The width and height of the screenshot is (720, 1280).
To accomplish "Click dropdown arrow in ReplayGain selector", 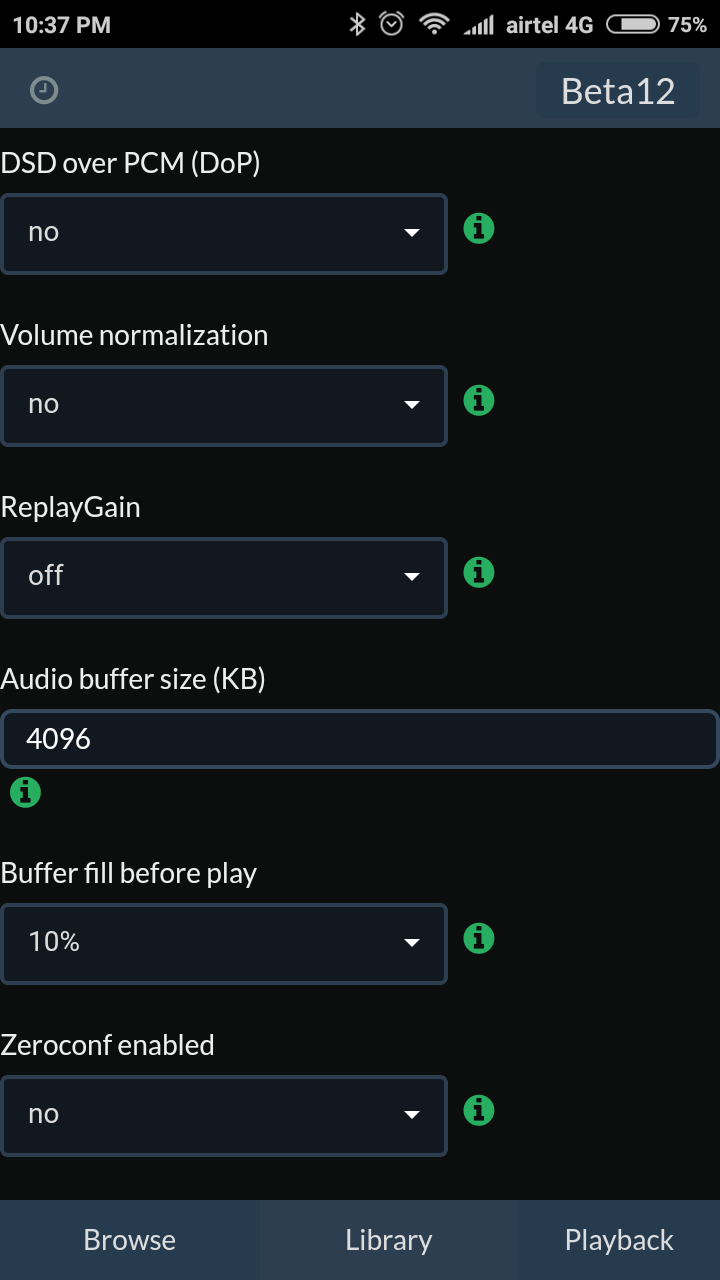I will pyautogui.click(x=411, y=577).
